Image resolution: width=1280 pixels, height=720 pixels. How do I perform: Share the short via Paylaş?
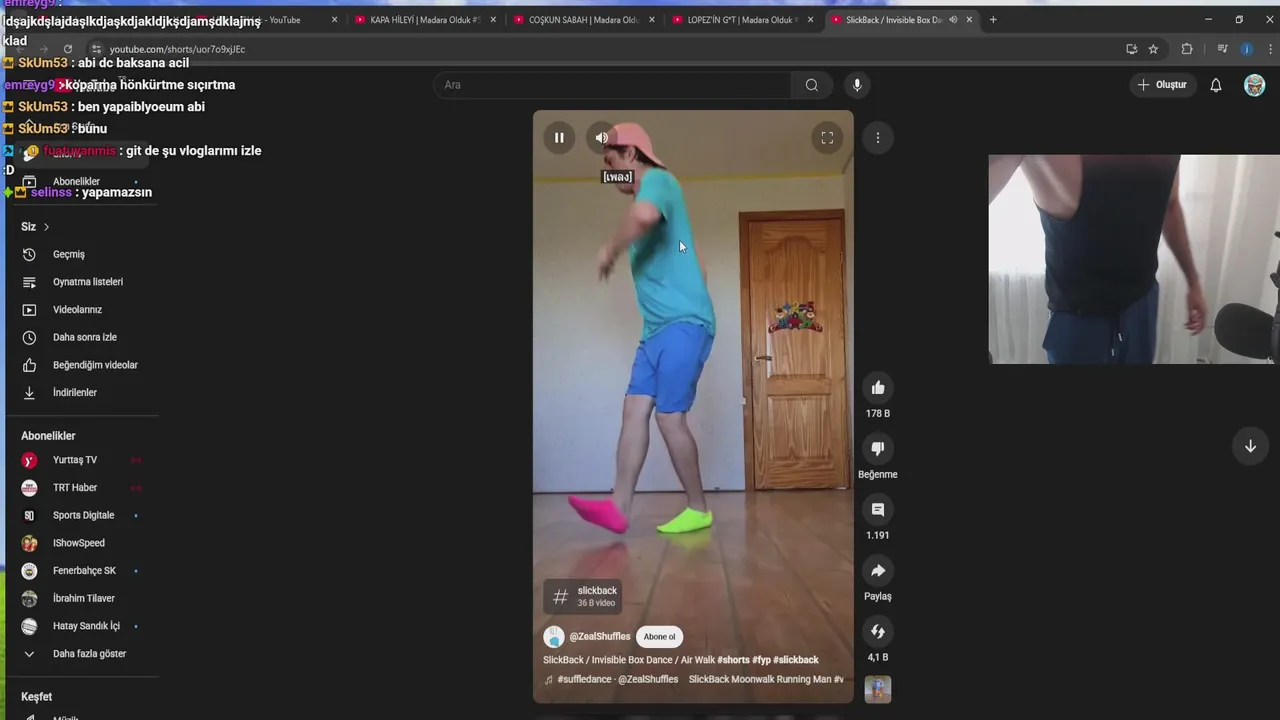click(x=878, y=571)
